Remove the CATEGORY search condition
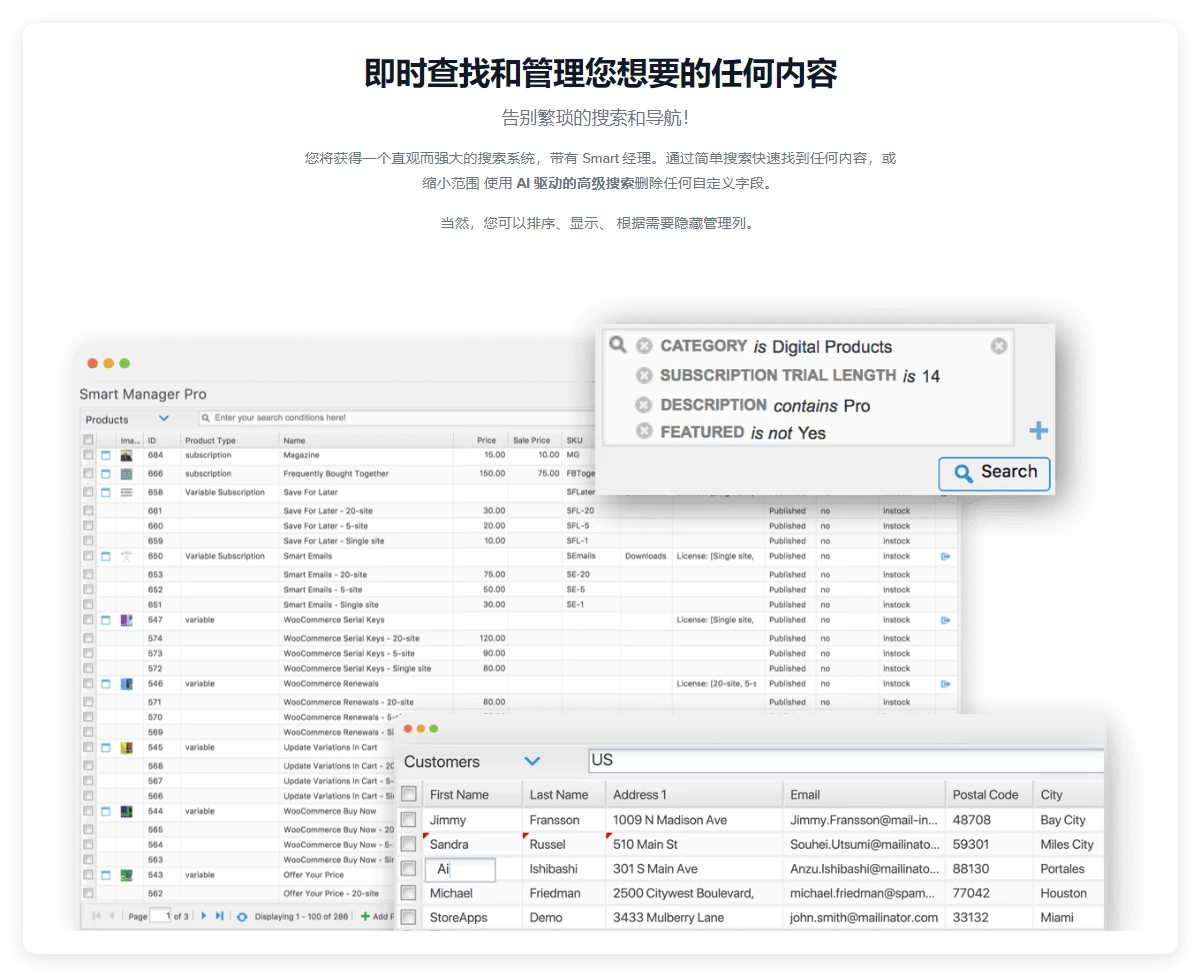The image size is (1201, 977). (644, 346)
